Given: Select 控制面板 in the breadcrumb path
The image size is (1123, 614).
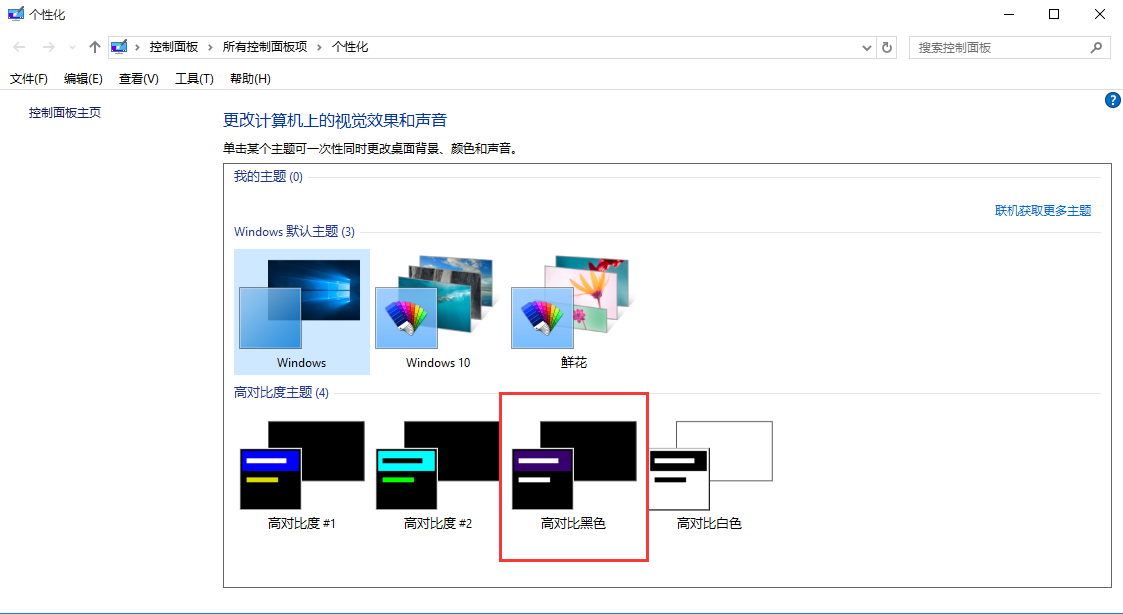Looking at the screenshot, I should point(173,47).
